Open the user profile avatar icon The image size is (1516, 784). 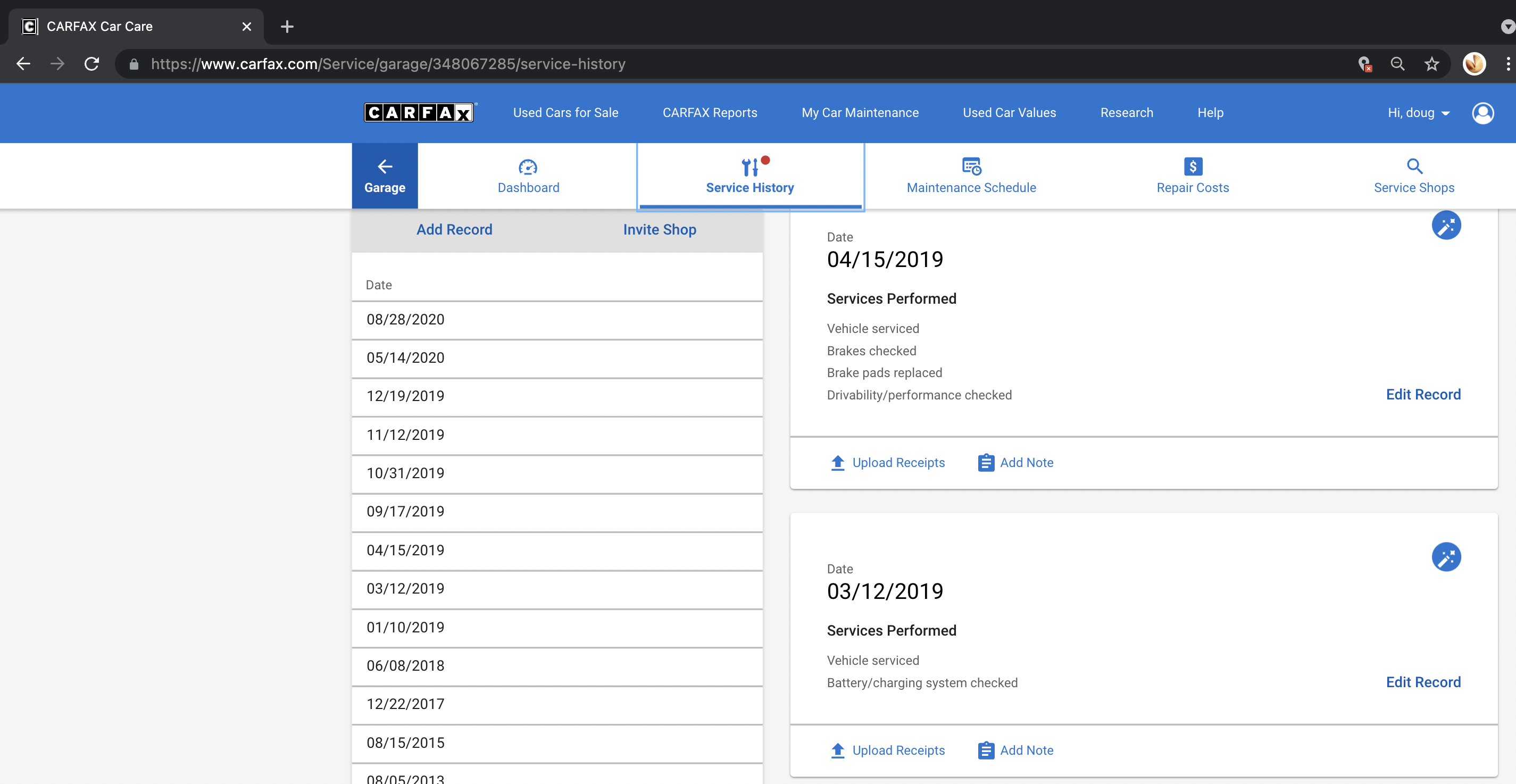[1482, 113]
